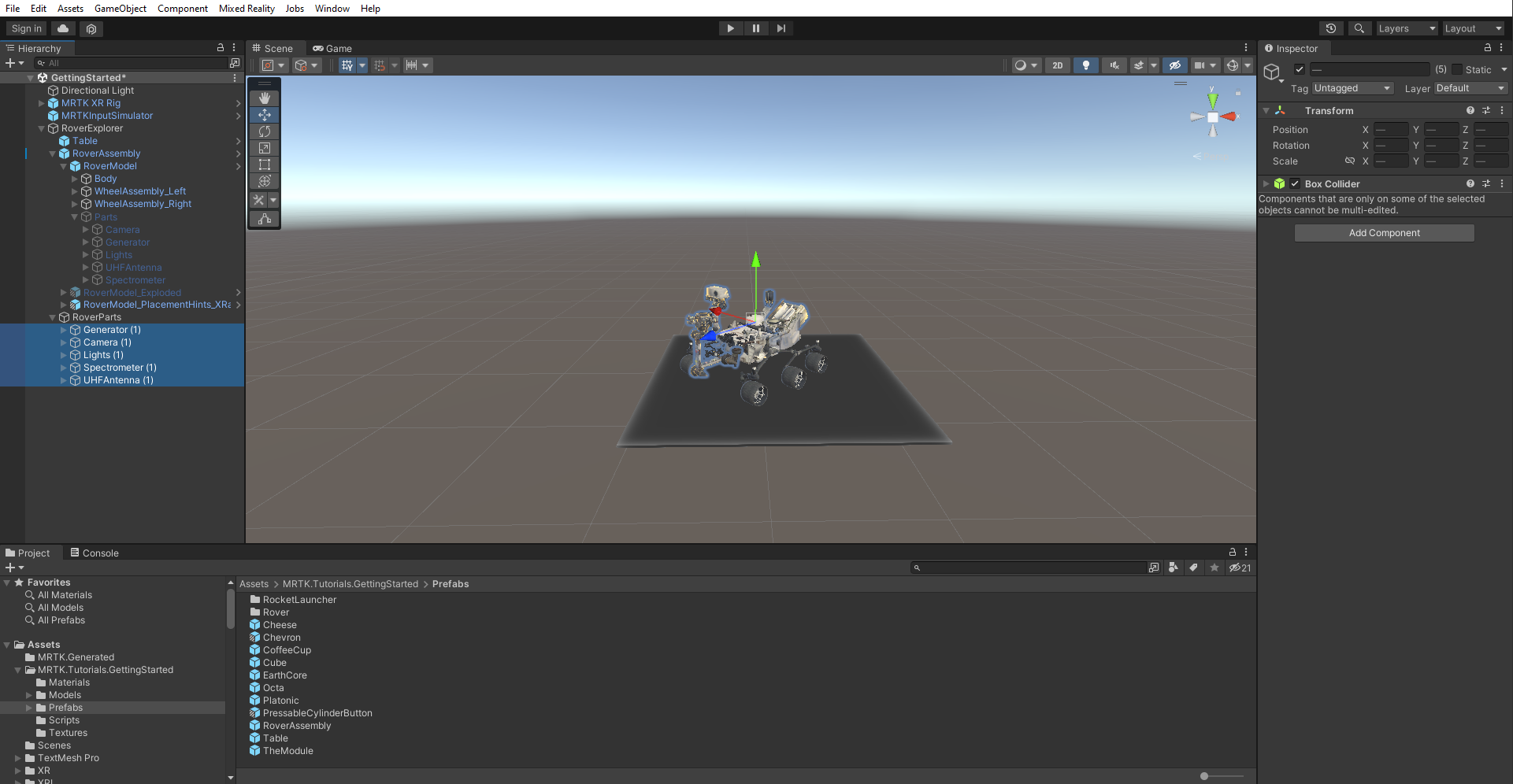Switch to the Game tab

coord(332,49)
